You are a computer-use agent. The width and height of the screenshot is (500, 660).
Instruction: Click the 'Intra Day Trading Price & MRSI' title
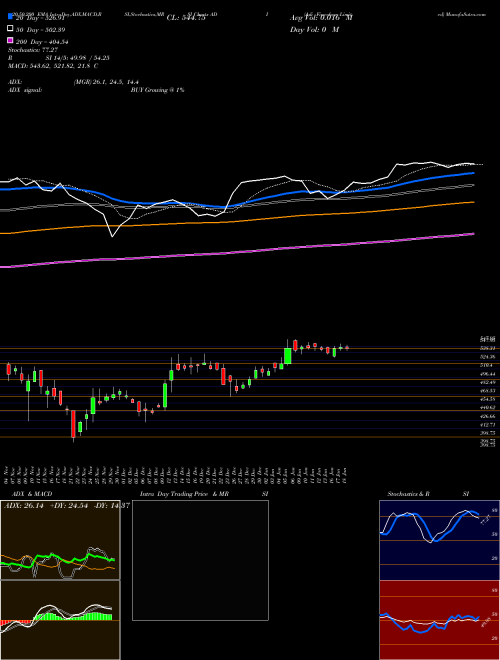(x=204, y=494)
